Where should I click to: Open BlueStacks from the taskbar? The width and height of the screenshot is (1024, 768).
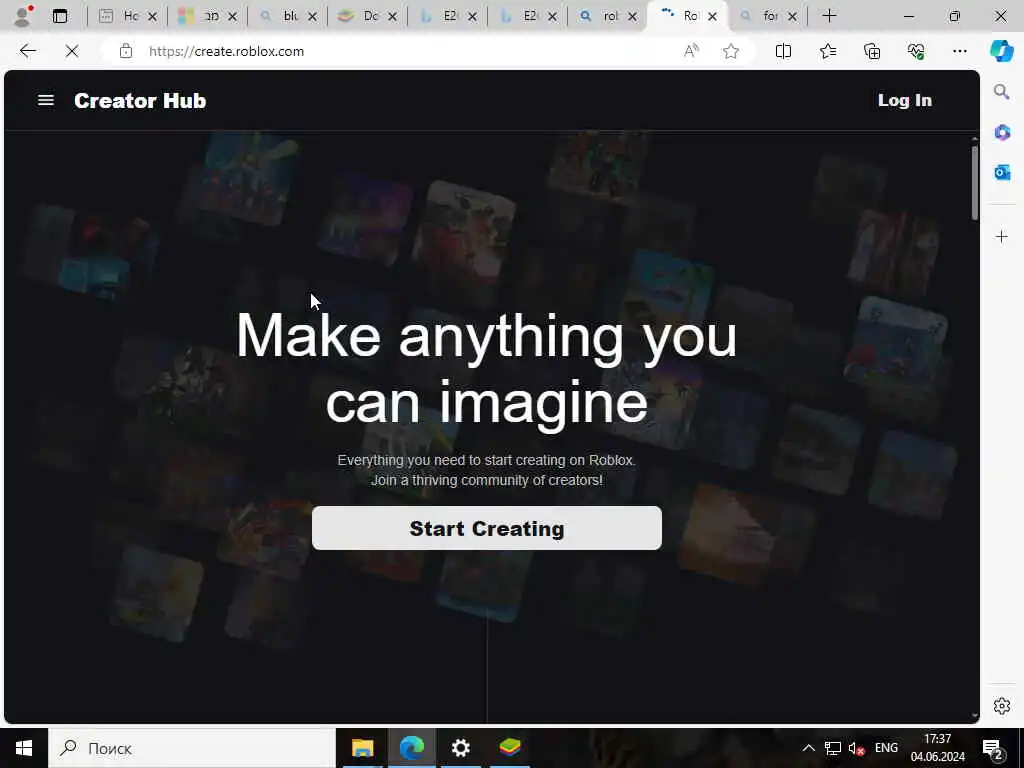[x=509, y=748]
